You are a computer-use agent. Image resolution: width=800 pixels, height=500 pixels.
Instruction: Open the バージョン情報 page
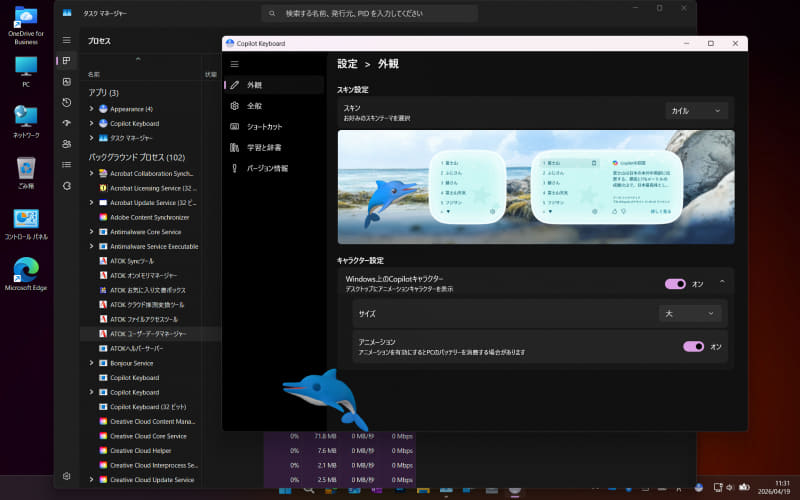click(274, 168)
